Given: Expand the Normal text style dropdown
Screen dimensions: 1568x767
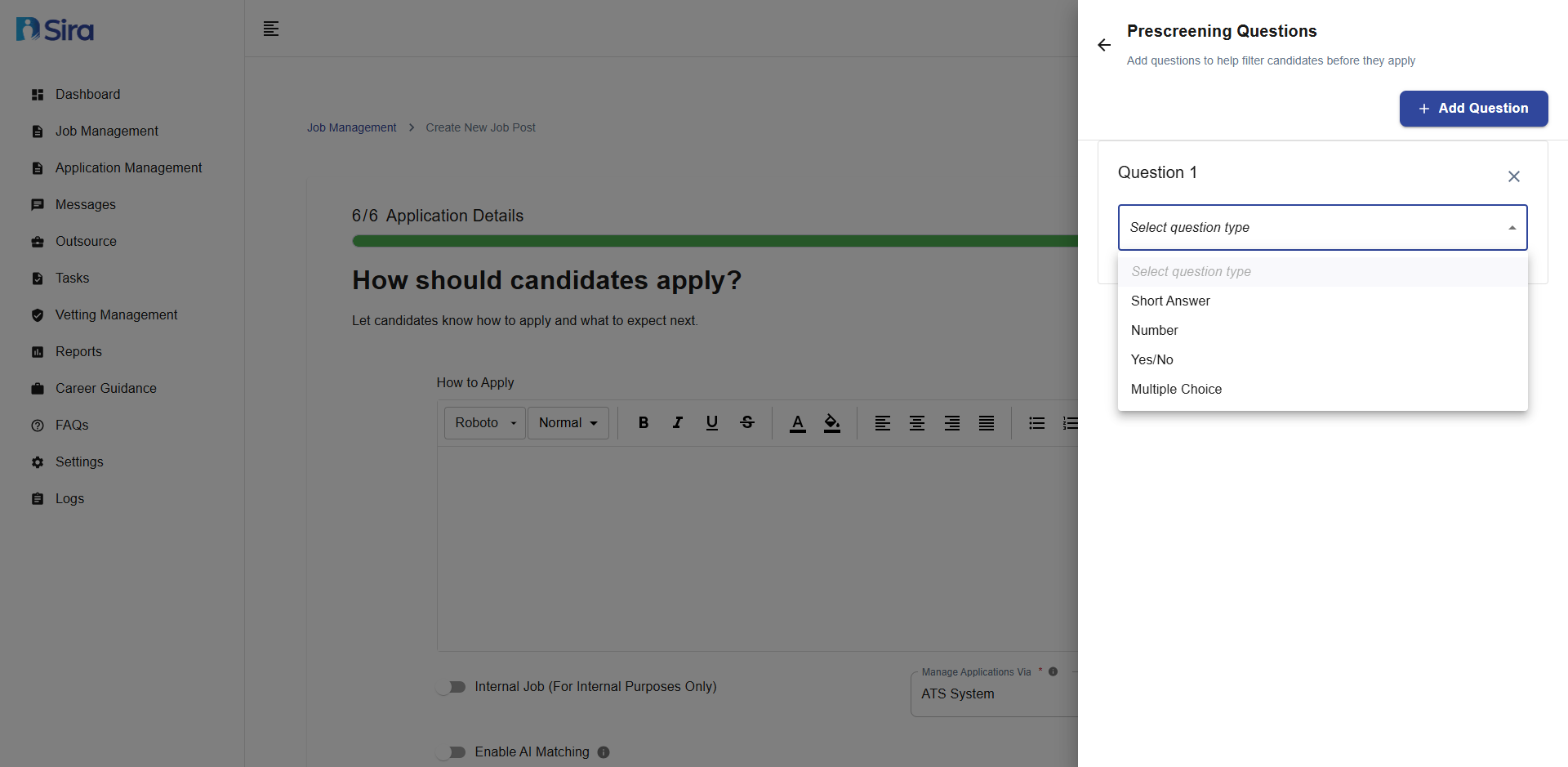Looking at the screenshot, I should 568,423.
